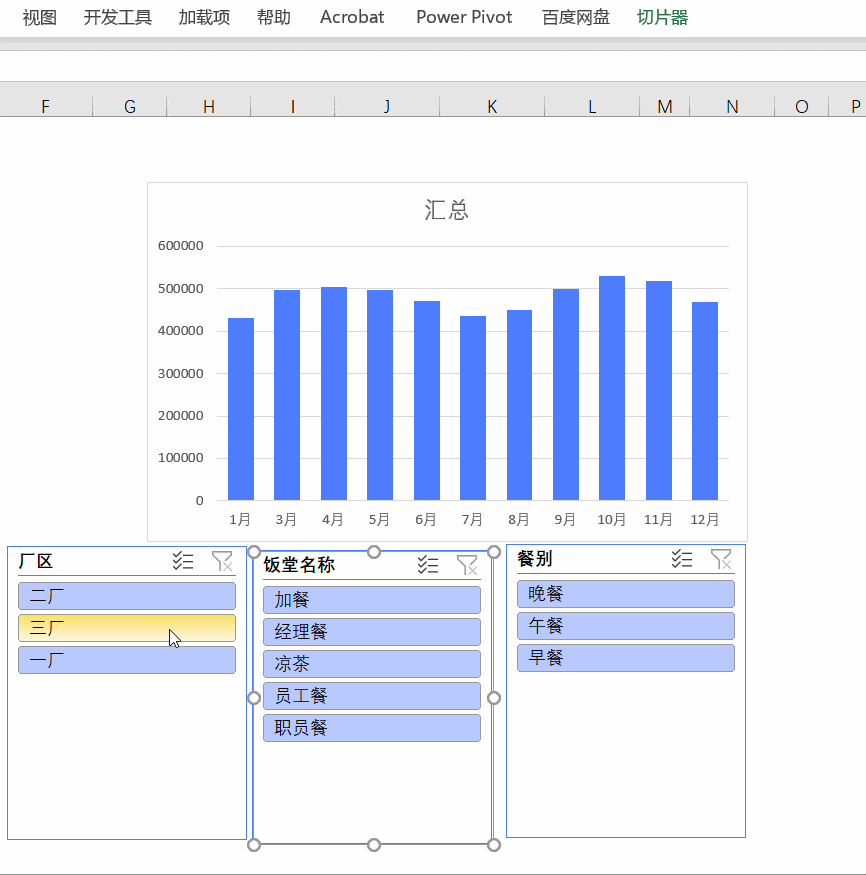Select the Power Pivot tab
866x875 pixels.
pyautogui.click(x=463, y=17)
